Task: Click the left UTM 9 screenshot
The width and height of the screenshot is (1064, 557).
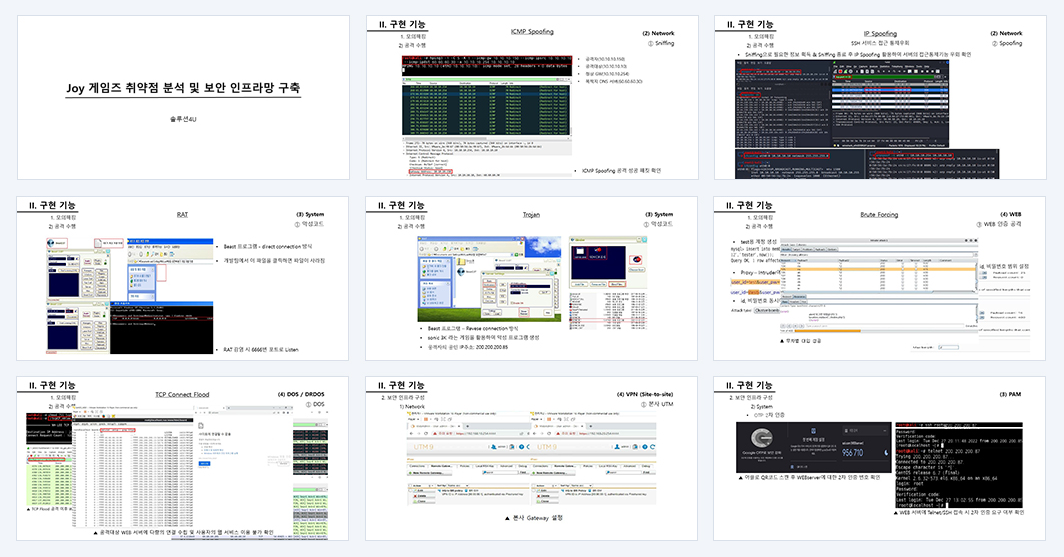Action: click(468, 457)
